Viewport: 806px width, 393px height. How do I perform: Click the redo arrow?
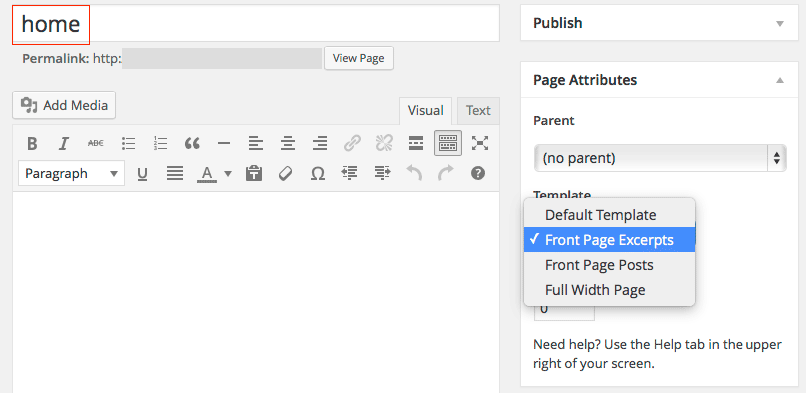[446, 174]
